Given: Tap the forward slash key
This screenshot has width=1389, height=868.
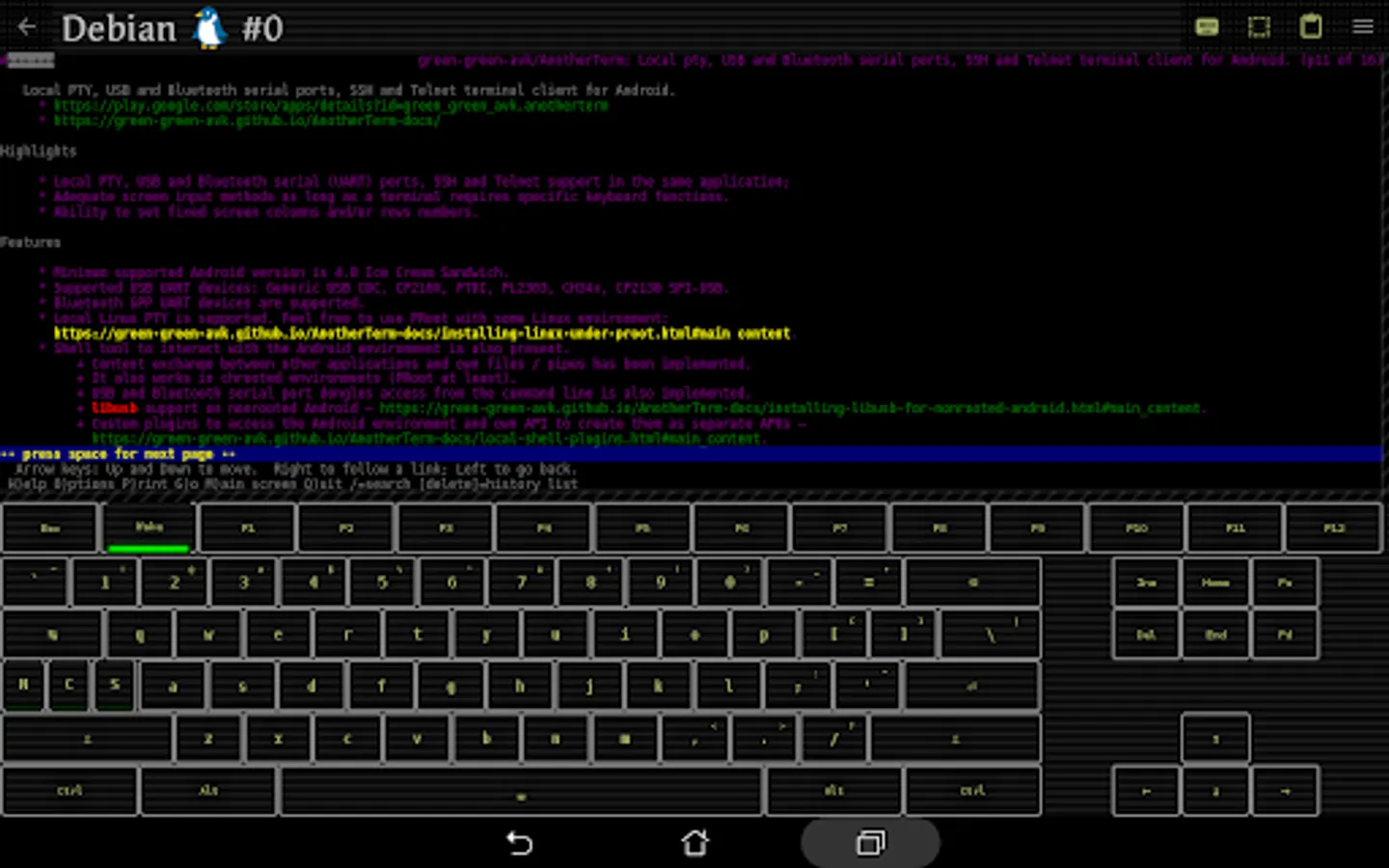Looking at the screenshot, I should [x=833, y=739].
